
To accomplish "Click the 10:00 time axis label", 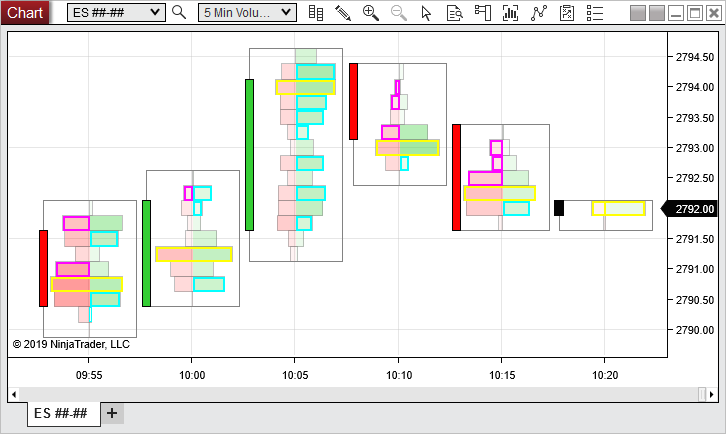I will point(192,375).
